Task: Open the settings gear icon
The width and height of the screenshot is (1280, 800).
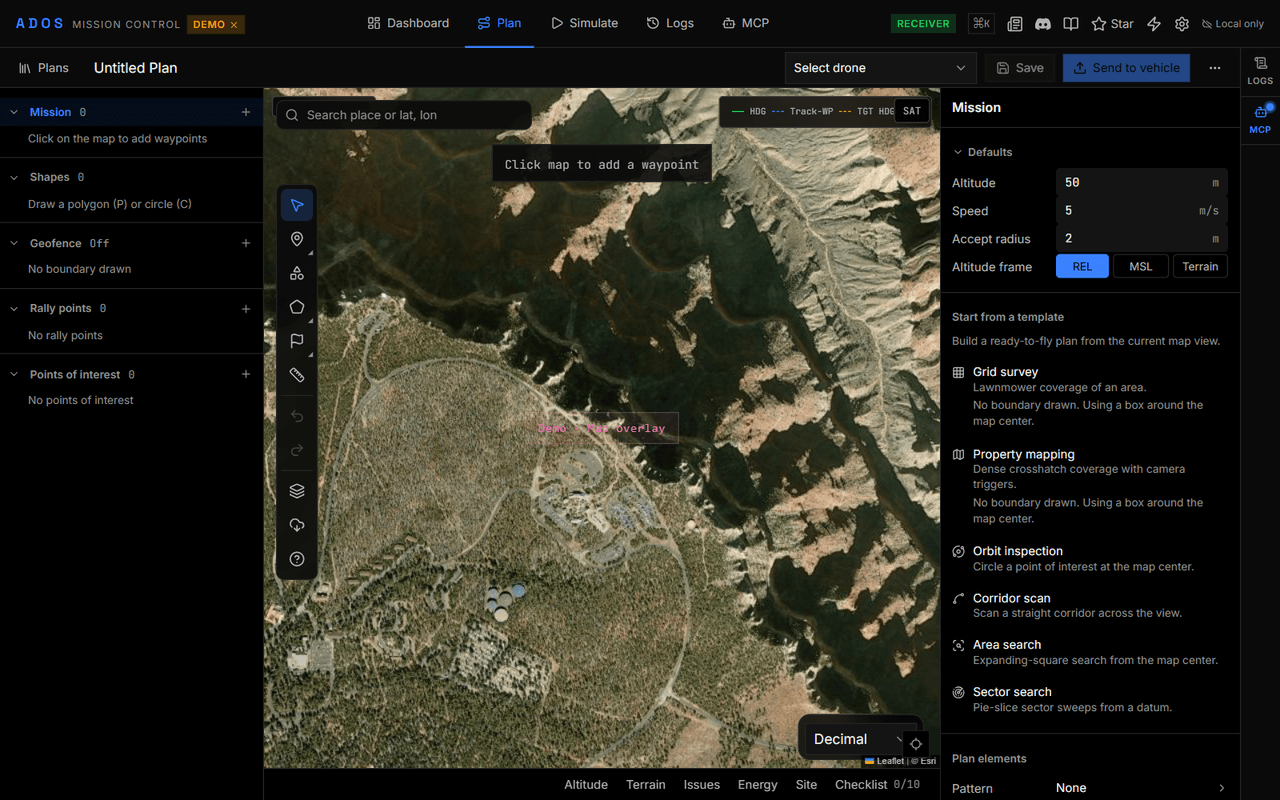Action: (1182, 23)
